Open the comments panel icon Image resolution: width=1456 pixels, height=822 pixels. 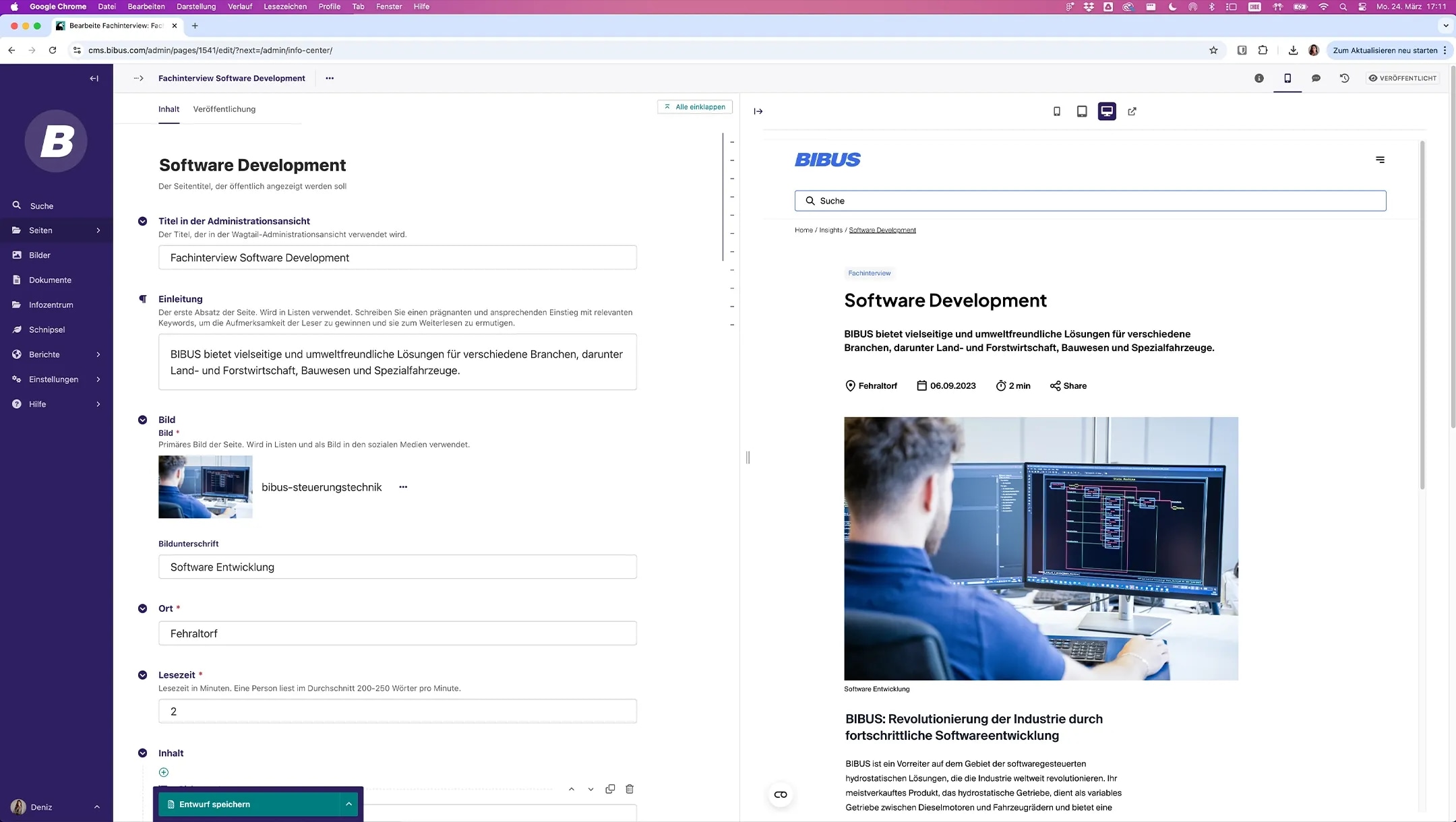pos(1316,78)
